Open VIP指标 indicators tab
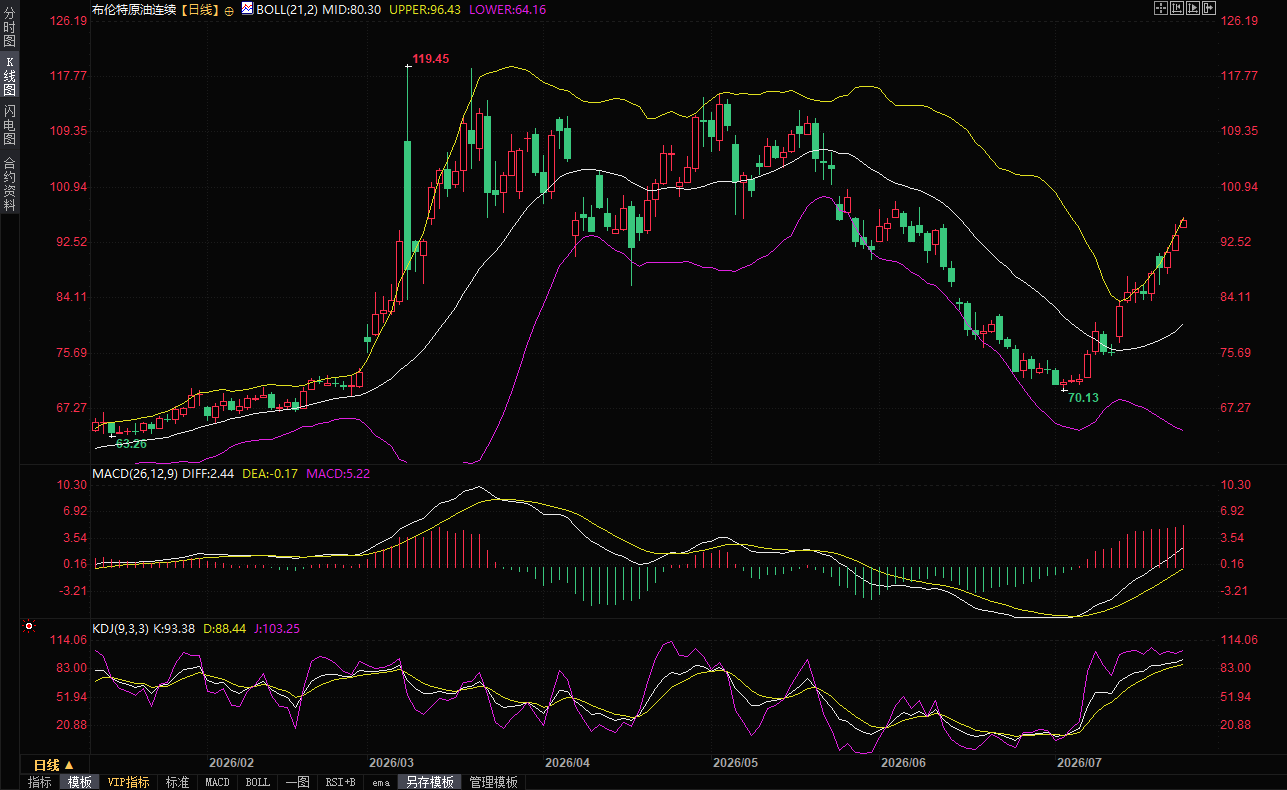The image size is (1287, 790). pyautogui.click(x=128, y=782)
